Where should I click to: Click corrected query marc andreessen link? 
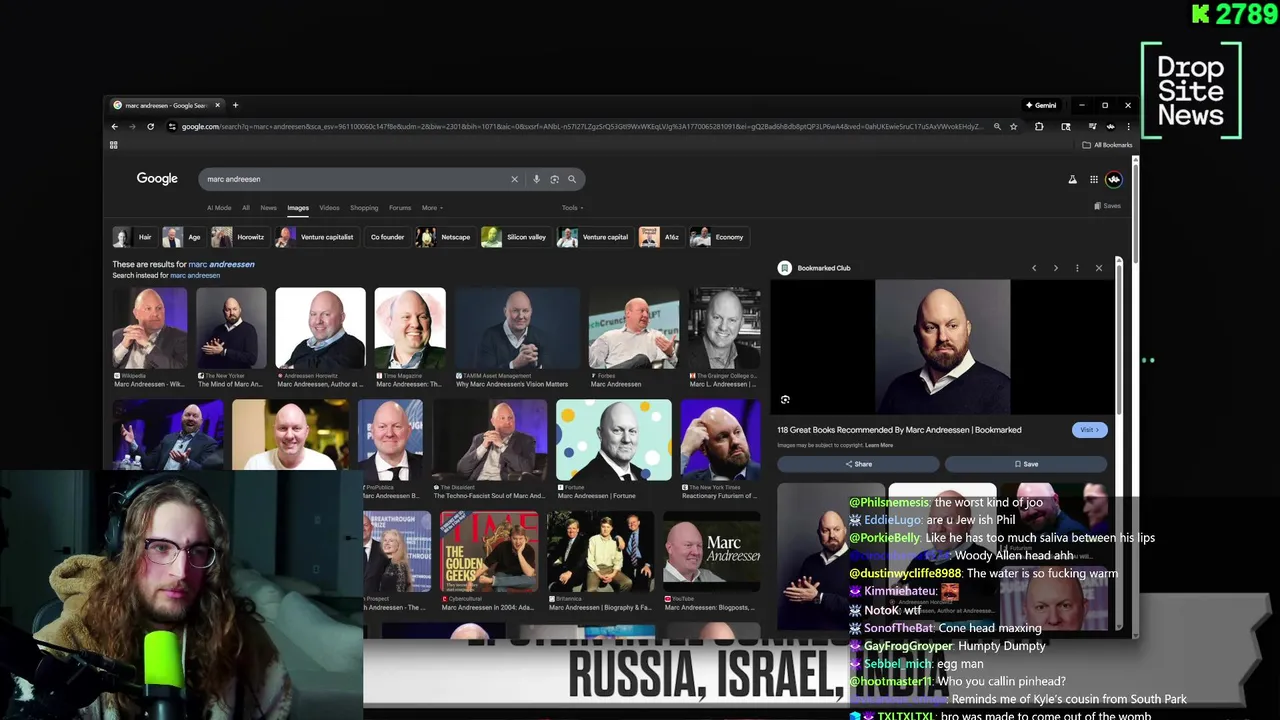(x=221, y=264)
